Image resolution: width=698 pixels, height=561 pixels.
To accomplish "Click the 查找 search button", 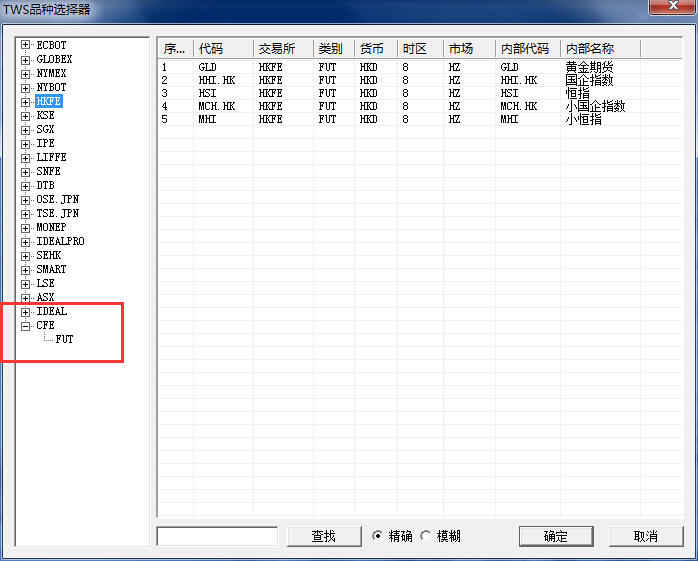I will click(x=324, y=536).
